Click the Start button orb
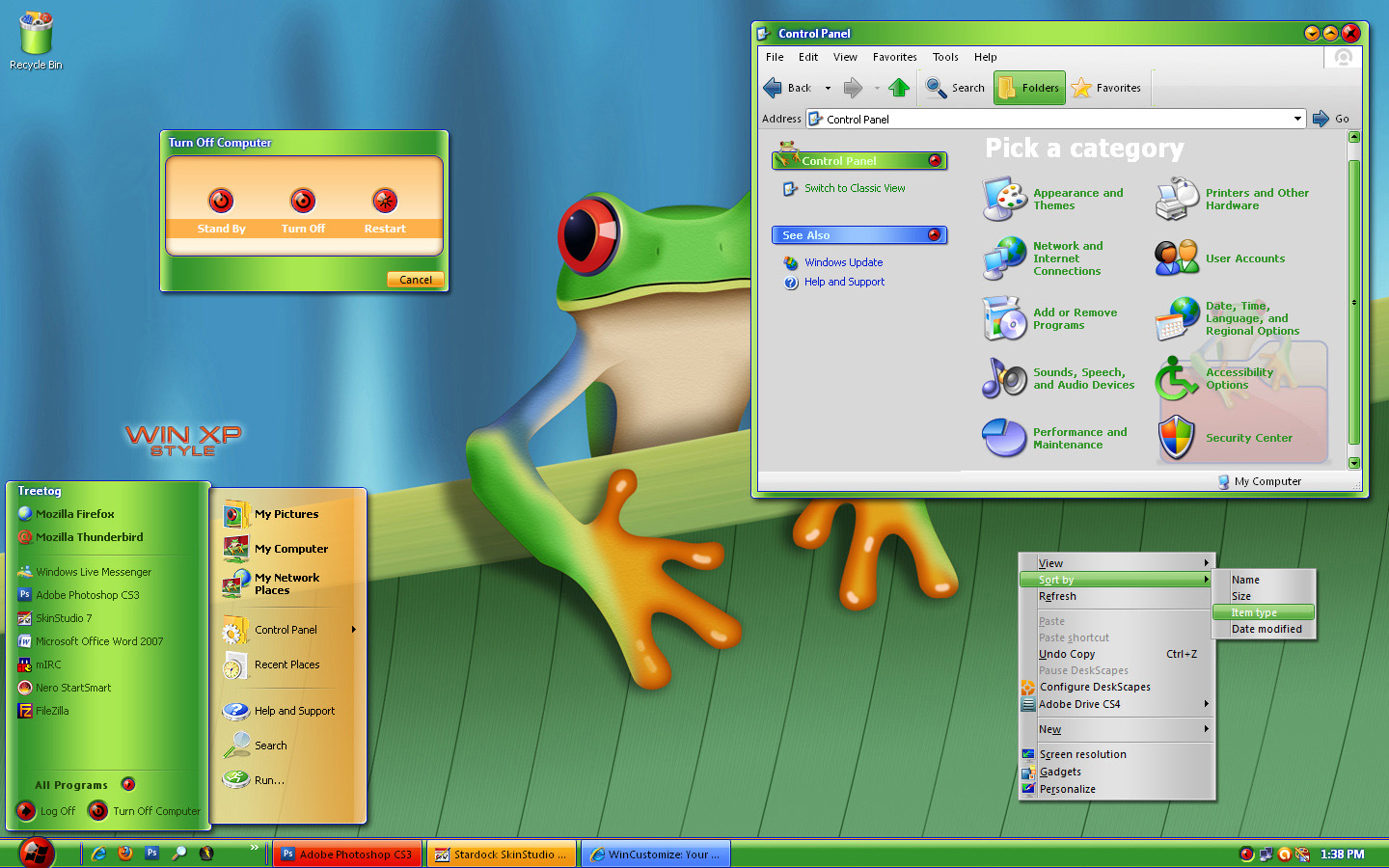1389x868 pixels. click(x=37, y=854)
